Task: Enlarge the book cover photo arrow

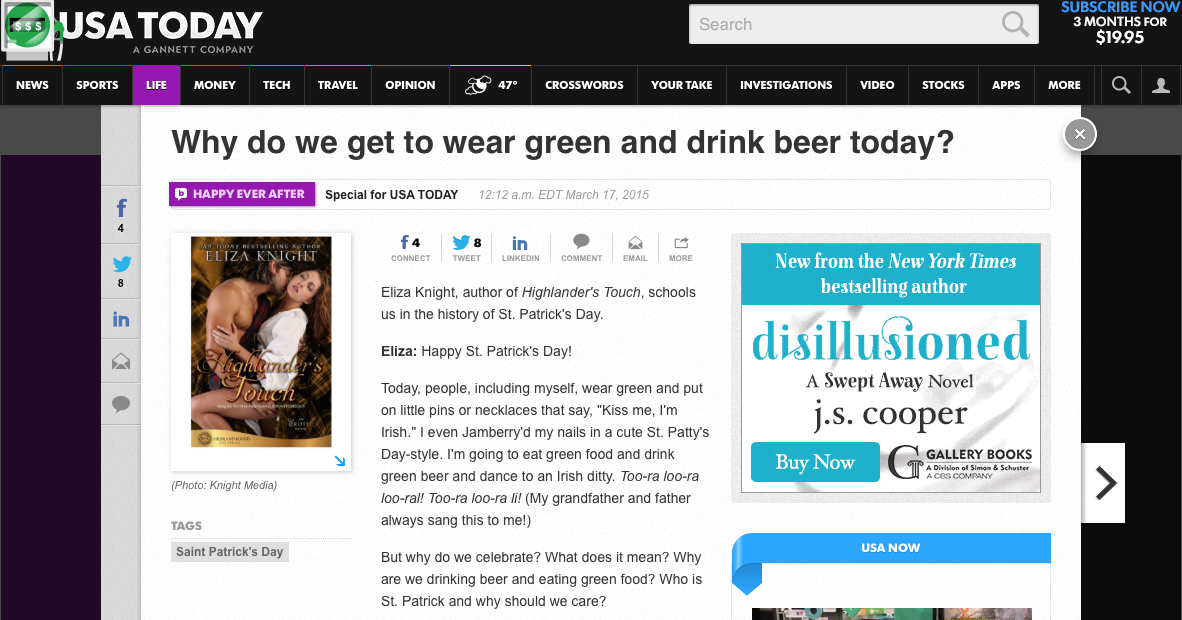Action: tap(340, 461)
